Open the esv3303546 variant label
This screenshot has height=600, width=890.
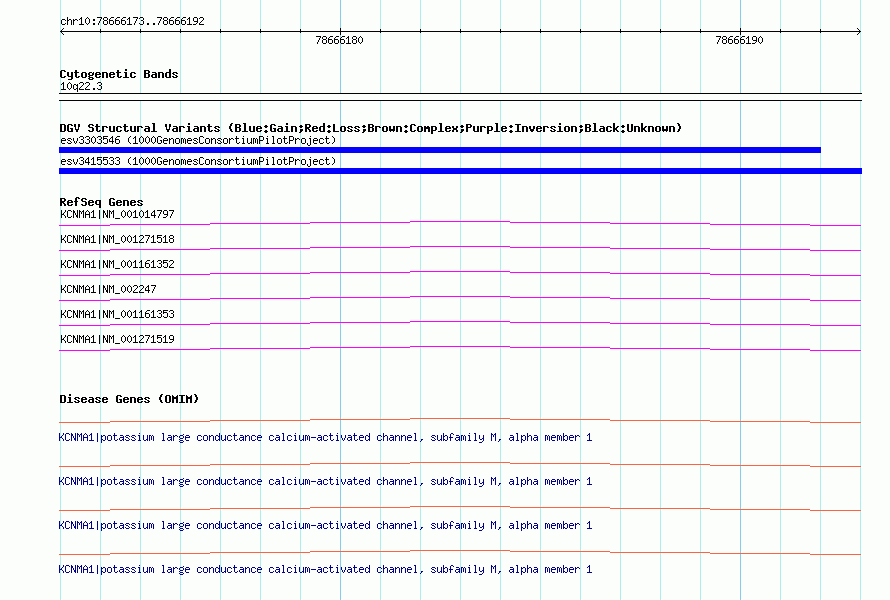point(198,140)
